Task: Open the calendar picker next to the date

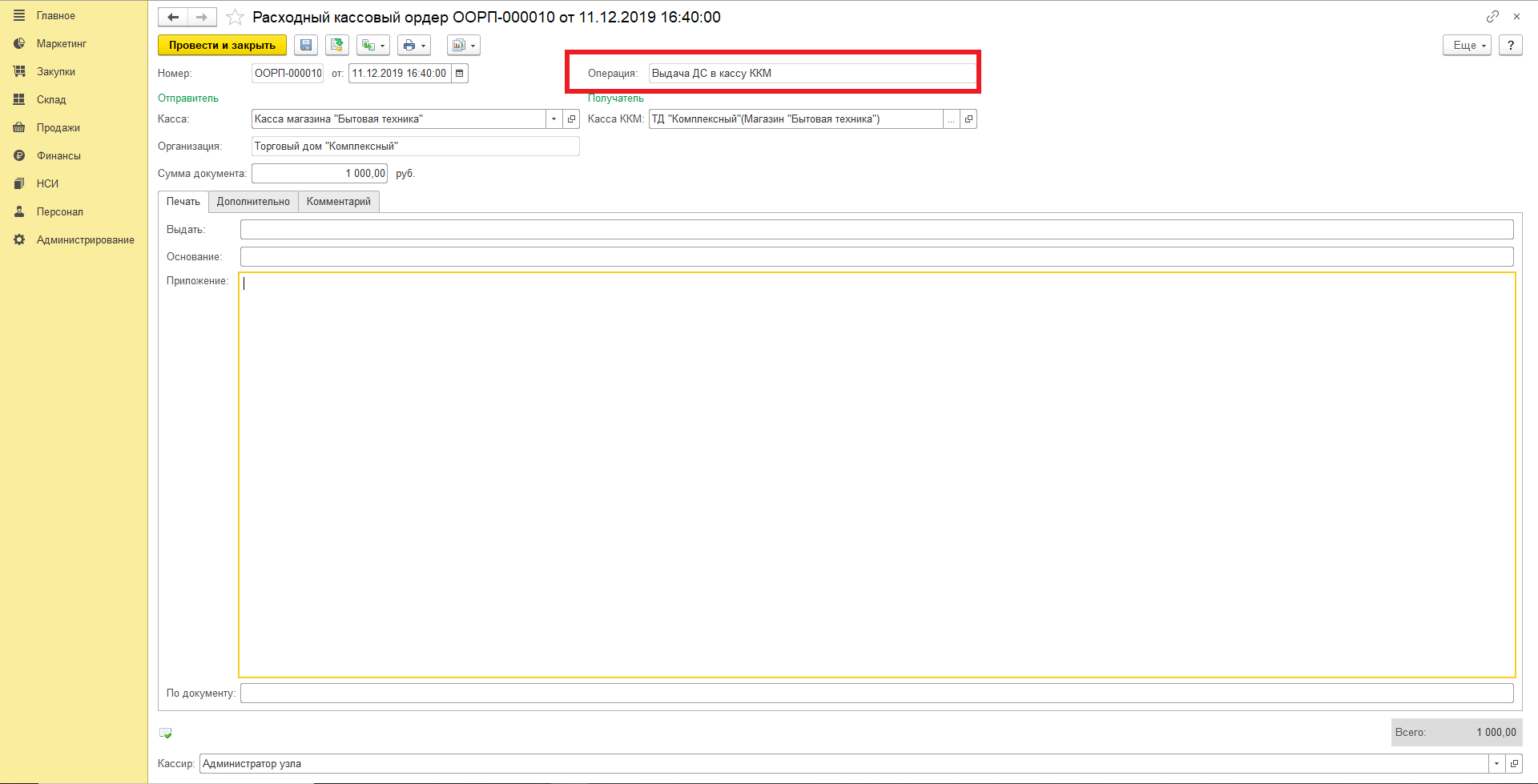Action: pyautogui.click(x=460, y=74)
